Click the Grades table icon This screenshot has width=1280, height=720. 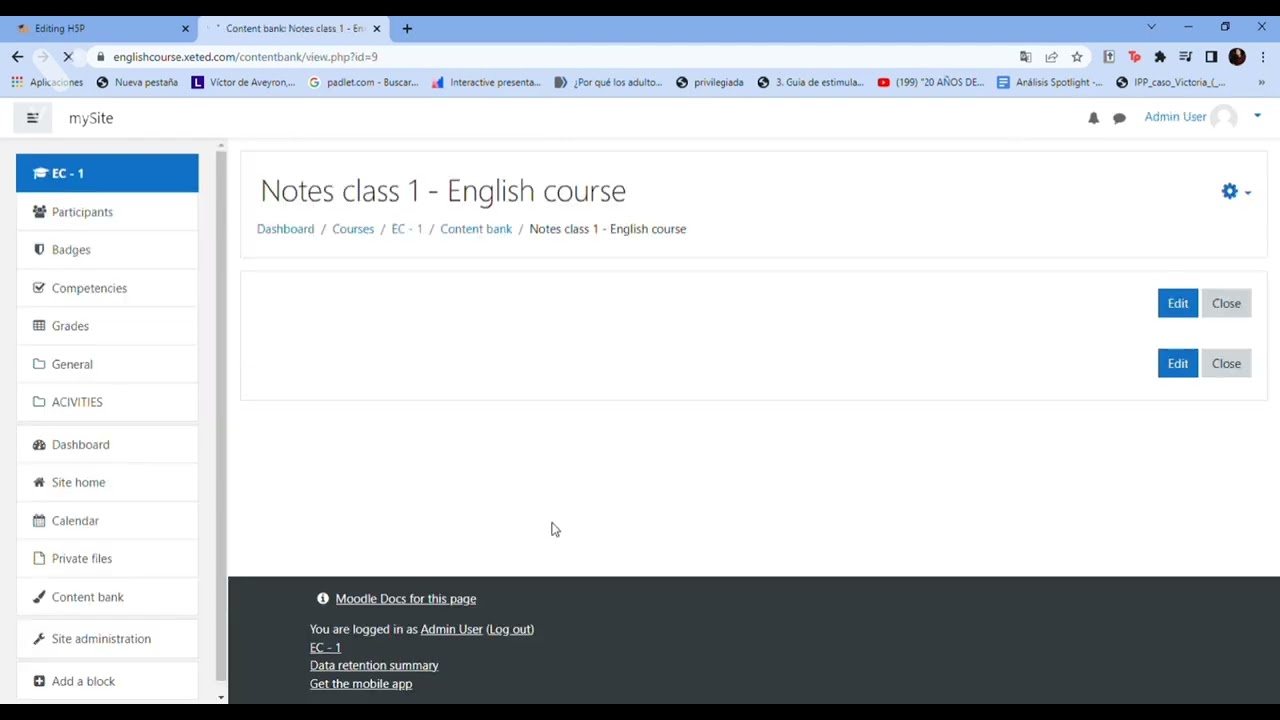pyautogui.click(x=39, y=326)
